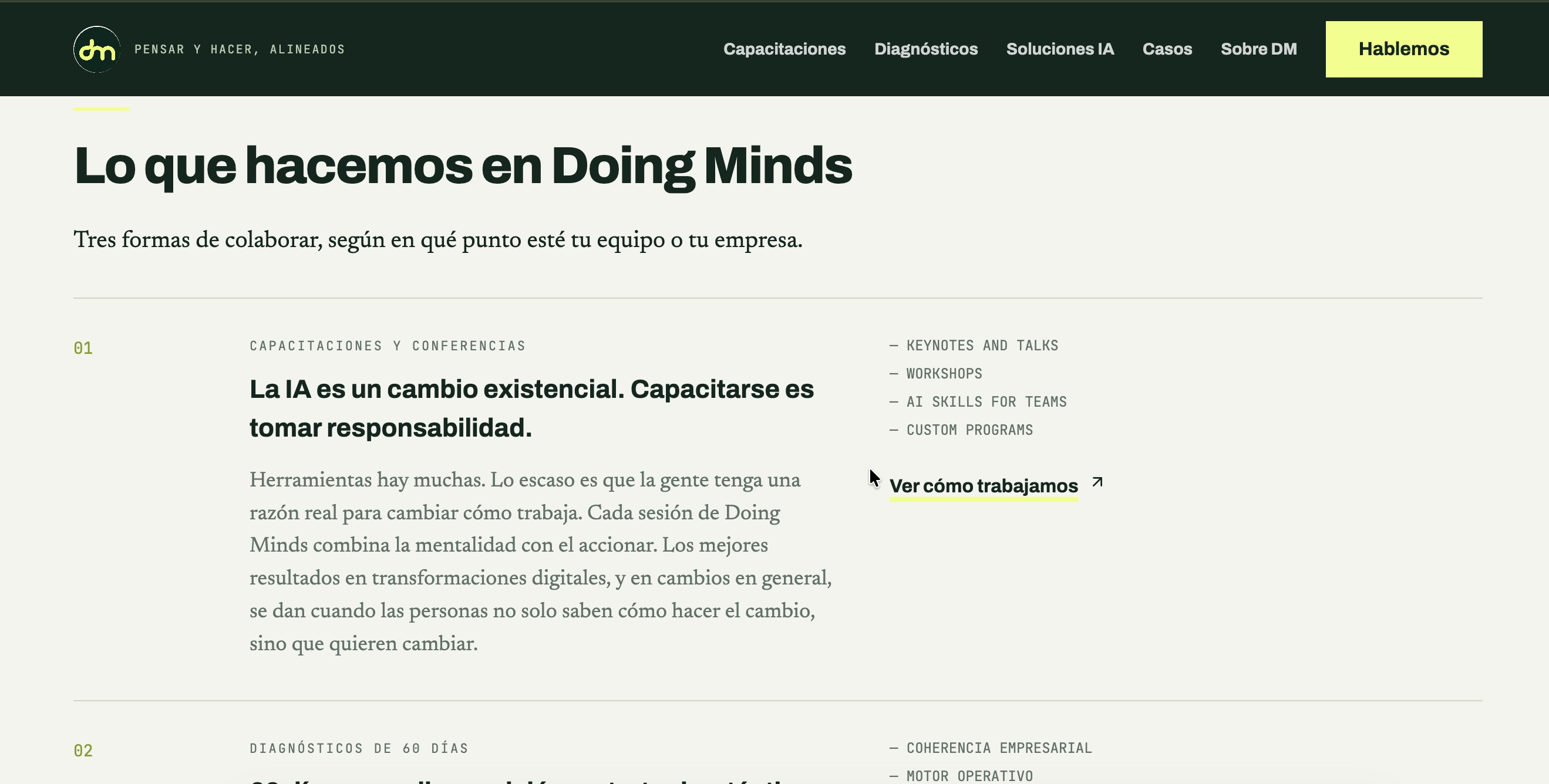
Task: Click the Capacitaciones y Conferencias label
Action: (388, 346)
